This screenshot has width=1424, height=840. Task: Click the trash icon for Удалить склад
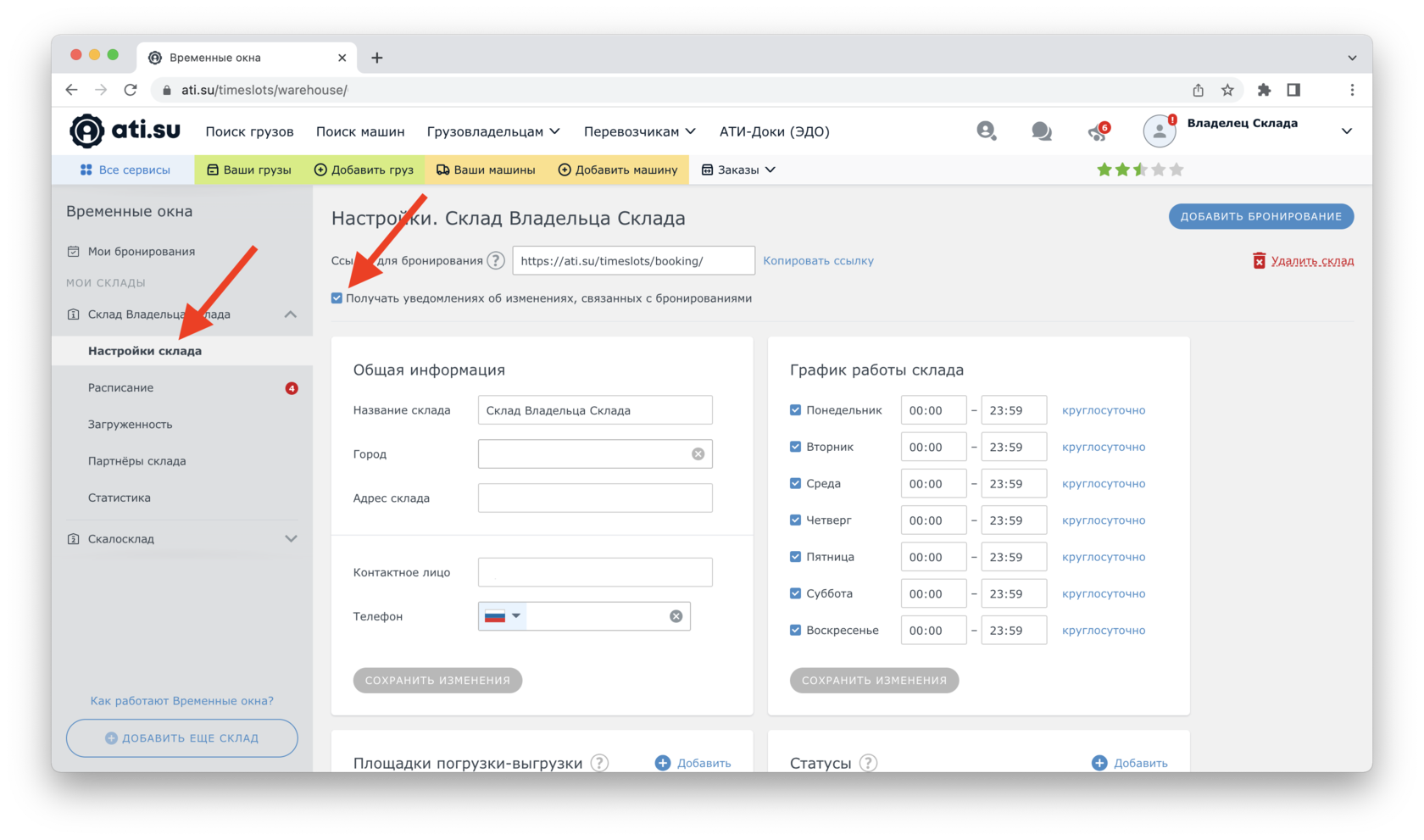click(1259, 260)
